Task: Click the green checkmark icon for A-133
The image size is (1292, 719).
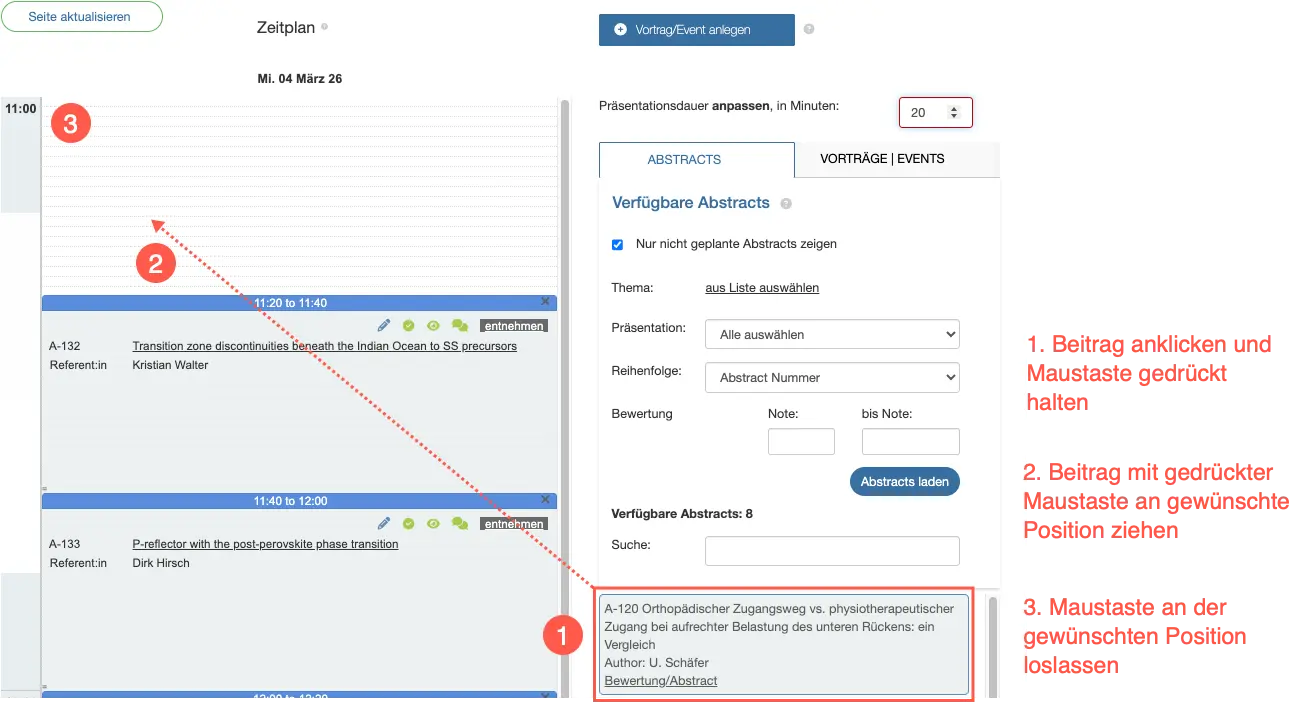Action: click(x=409, y=523)
